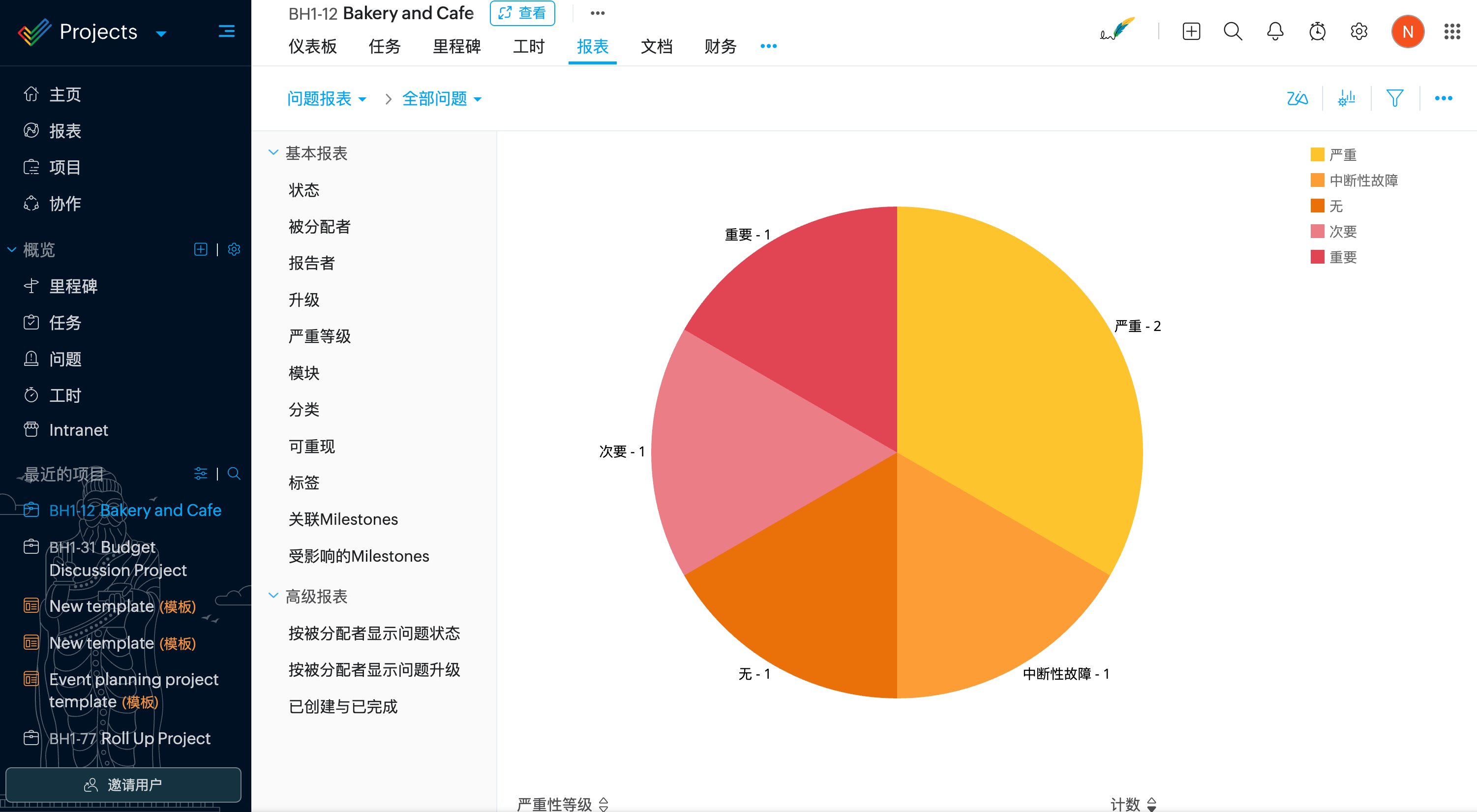Screen dimensions: 1477x812
Task: Click search icon next to 最近的项目
Action: [233, 474]
